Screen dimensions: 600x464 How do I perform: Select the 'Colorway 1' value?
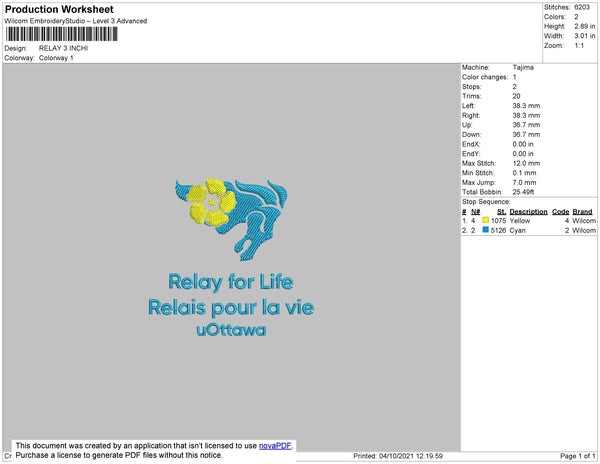pyautogui.click(x=56, y=58)
